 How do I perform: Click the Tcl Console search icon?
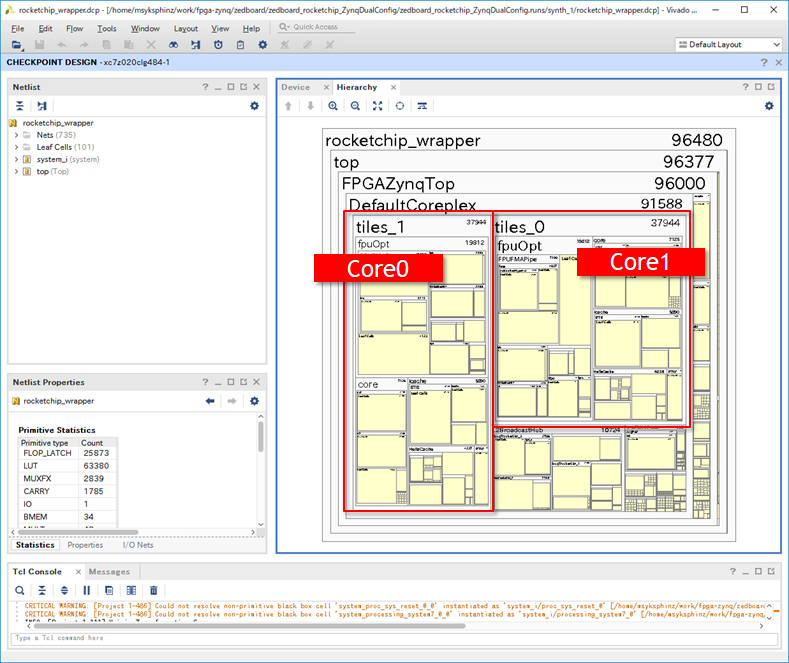20,591
